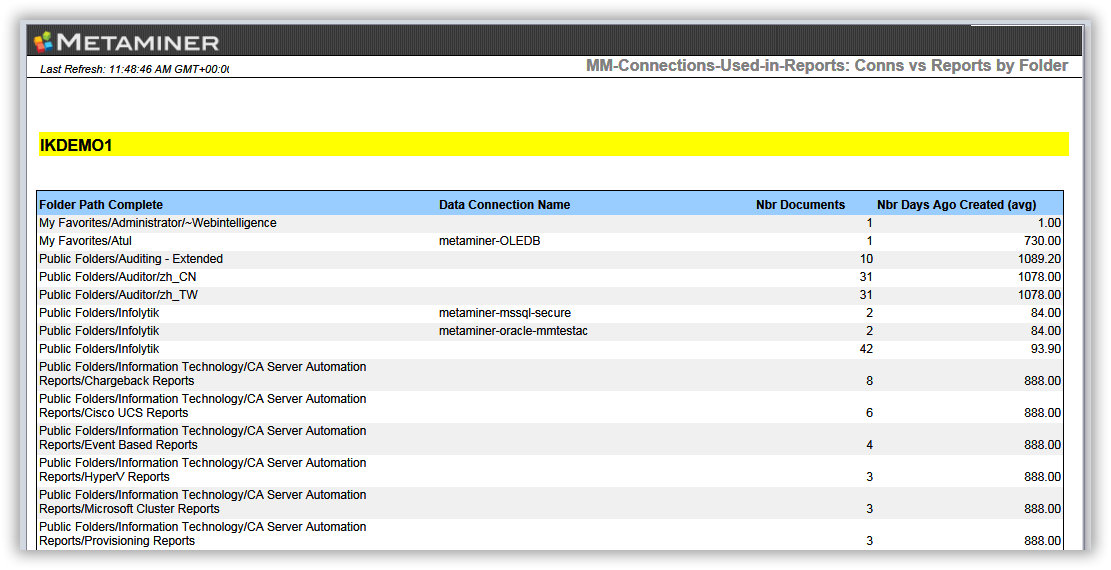Select the Microsoft Cluster Reports folder row
This screenshot has height=570, width=1111.
click(550, 502)
